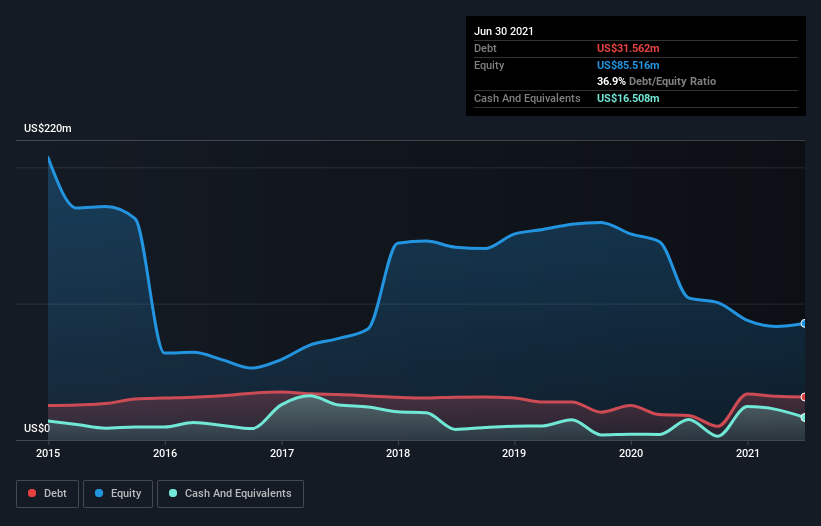
Task: Click the teal Cash And Equivalents legend dot
Action: click(x=173, y=494)
